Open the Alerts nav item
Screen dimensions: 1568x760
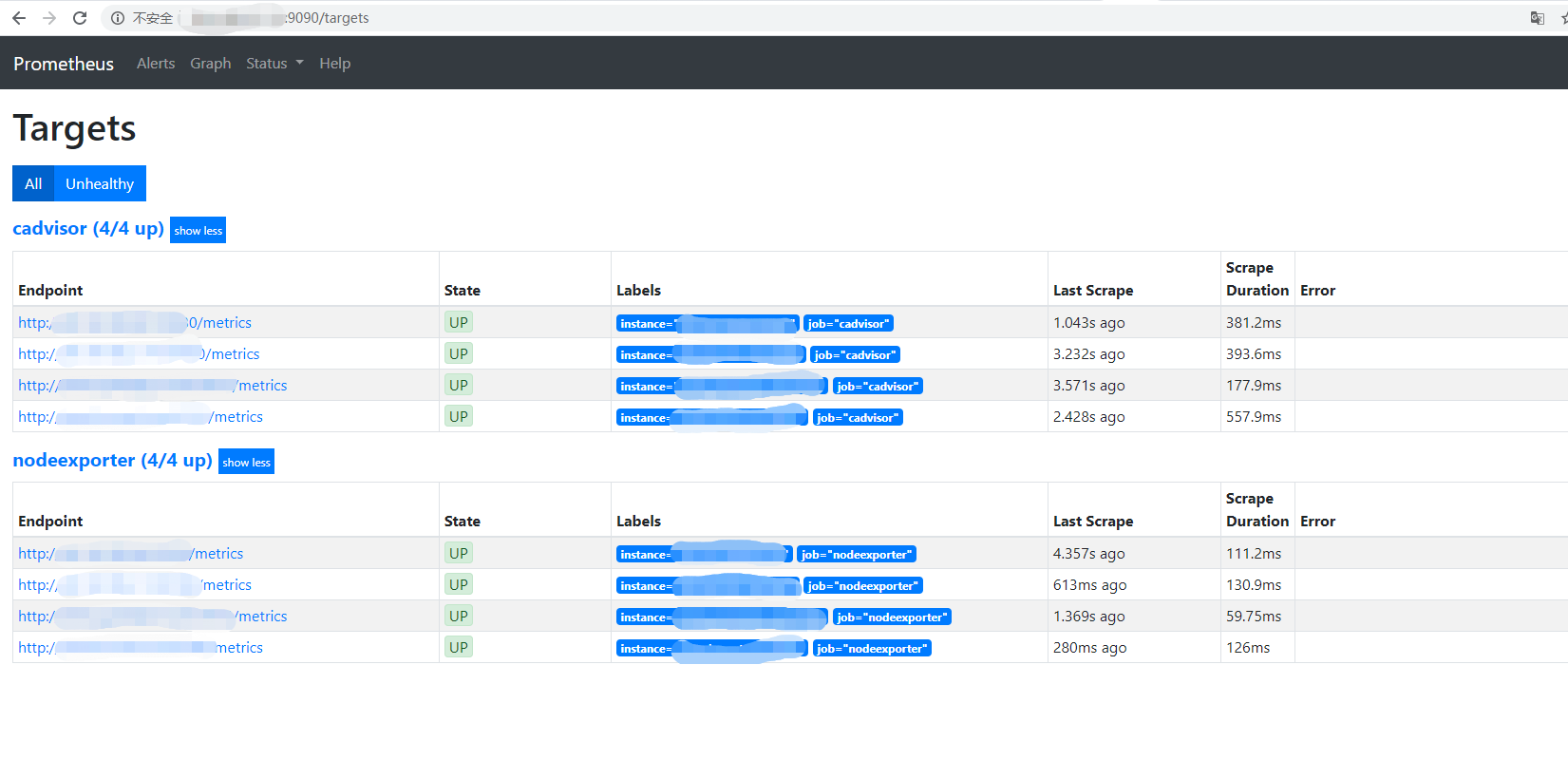click(x=156, y=64)
